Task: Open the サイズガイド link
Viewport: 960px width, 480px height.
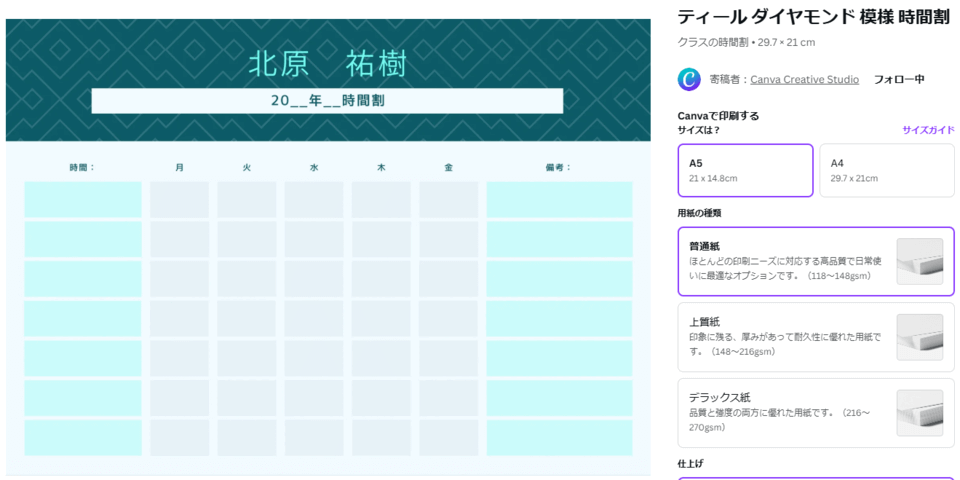Action: 927,130
